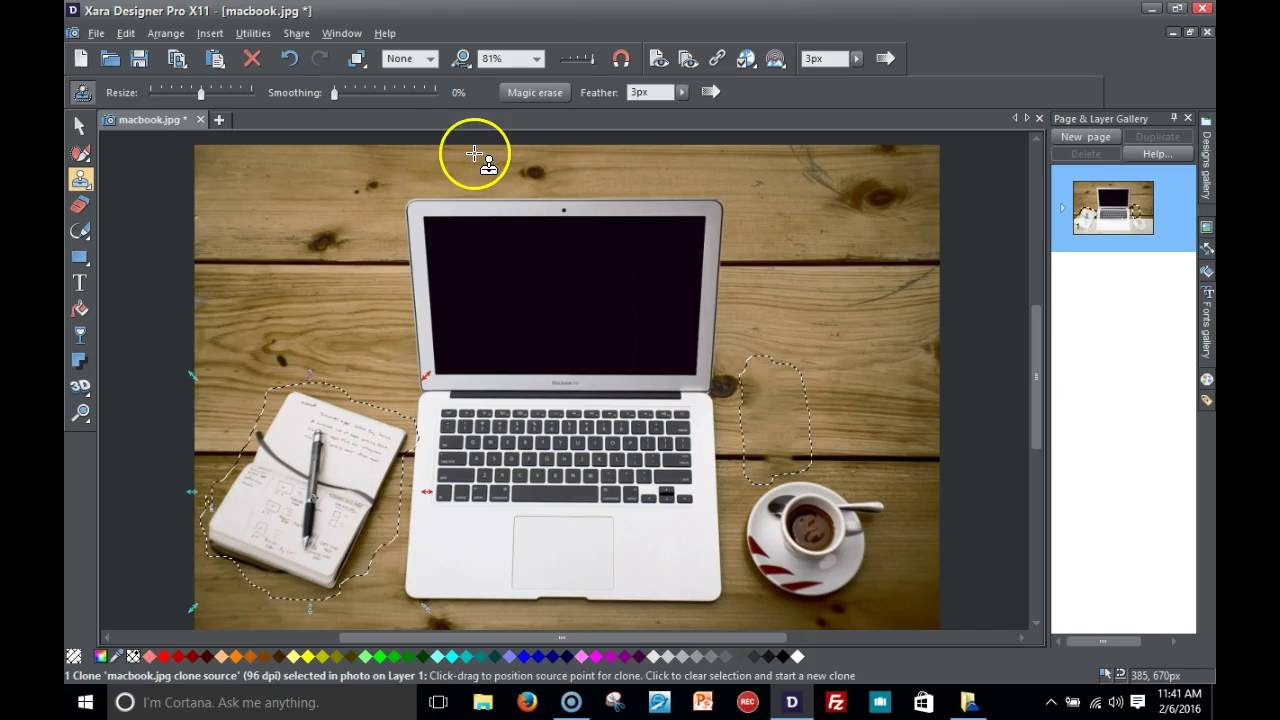Viewport: 1280px width, 720px height.
Task: Open the Arrange menu
Action: [x=166, y=33]
